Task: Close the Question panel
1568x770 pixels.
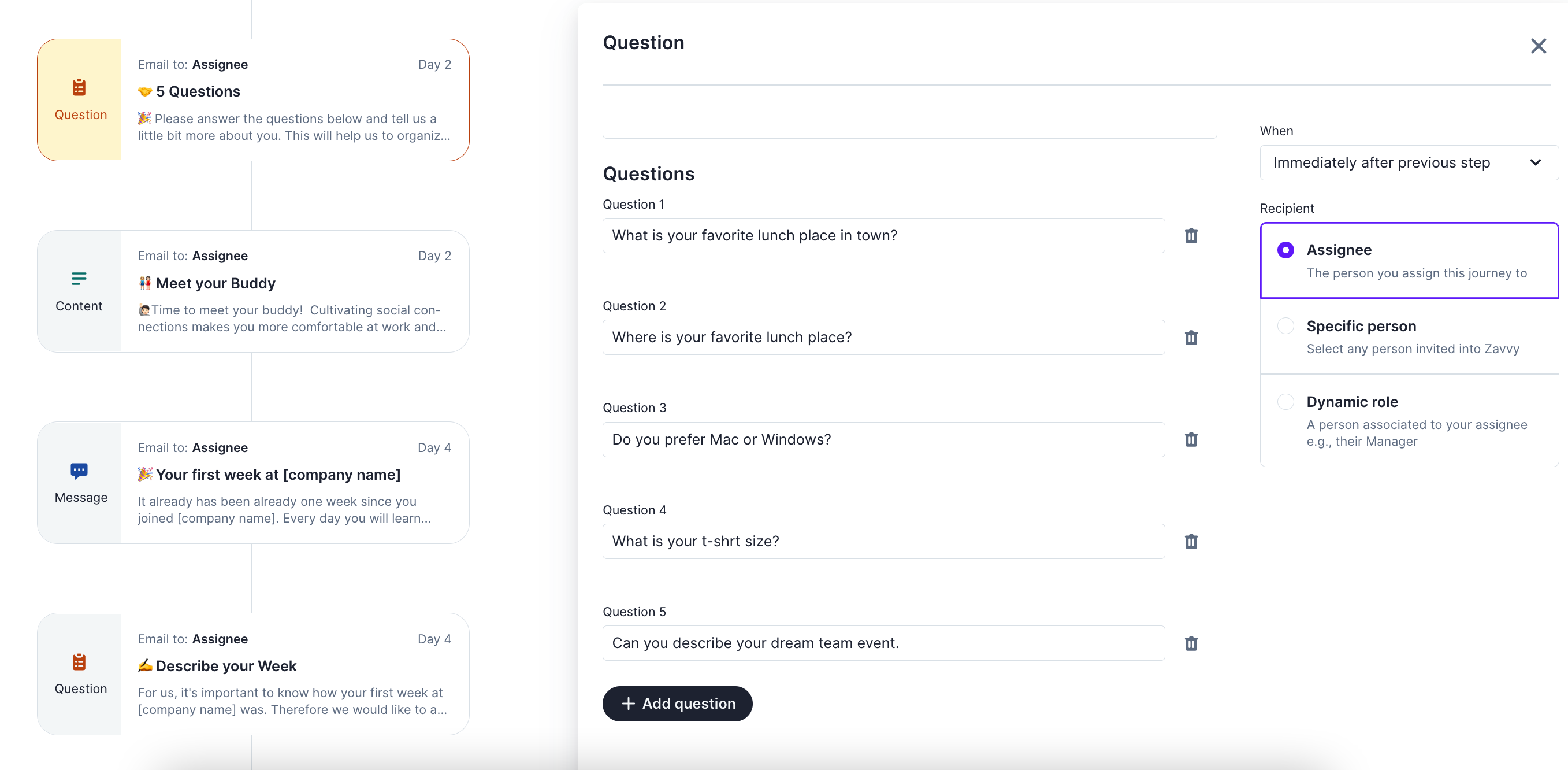Action: pyautogui.click(x=1538, y=46)
